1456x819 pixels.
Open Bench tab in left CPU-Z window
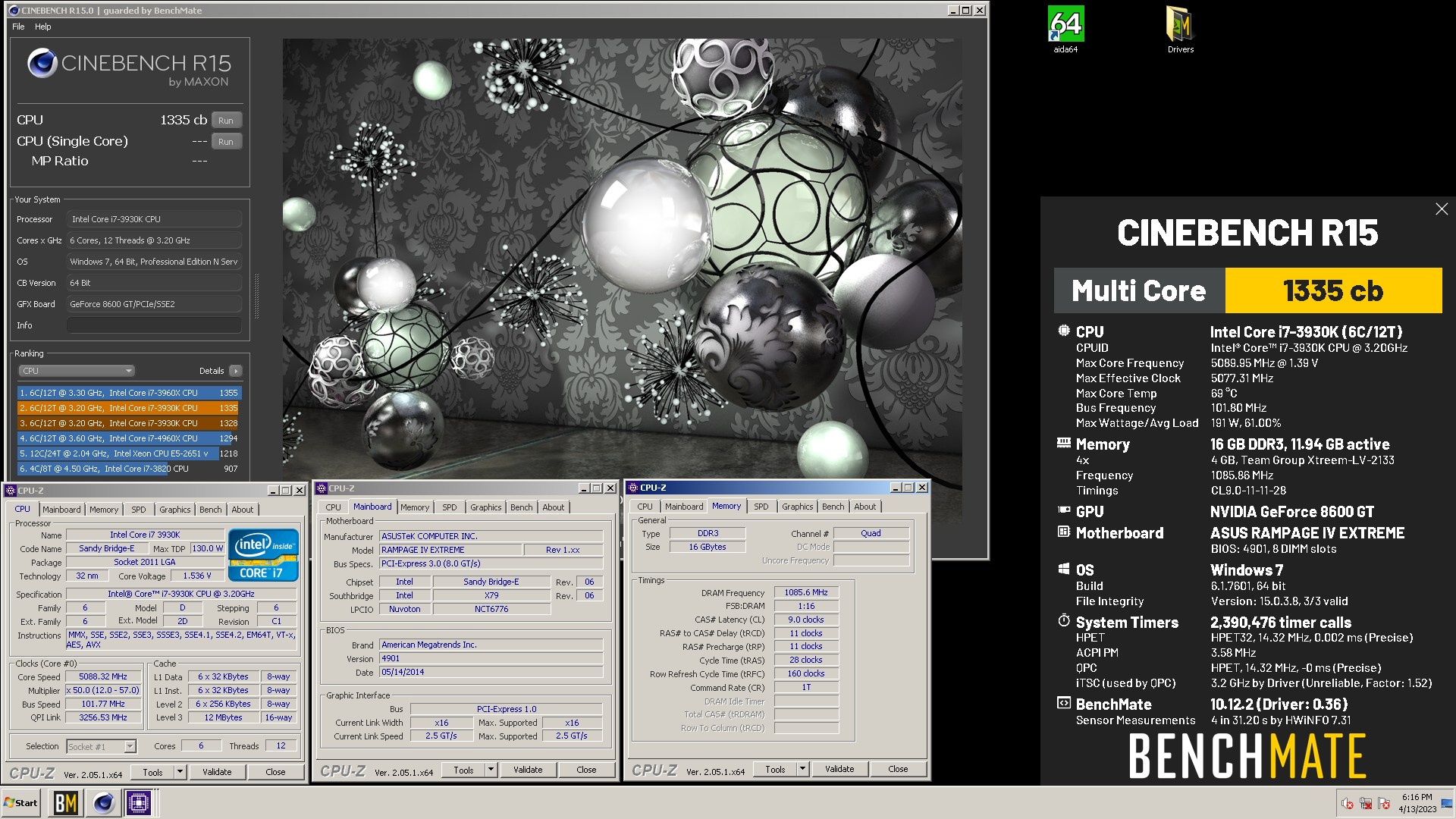coord(211,510)
